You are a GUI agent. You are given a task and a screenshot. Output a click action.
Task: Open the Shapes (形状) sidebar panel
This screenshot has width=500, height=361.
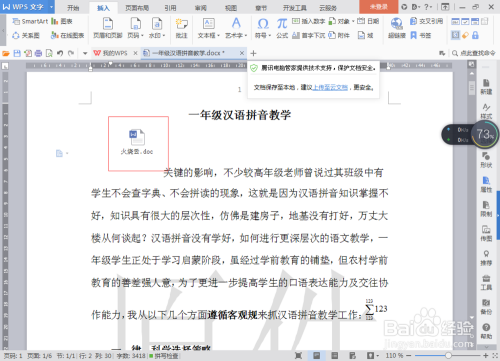(x=486, y=160)
